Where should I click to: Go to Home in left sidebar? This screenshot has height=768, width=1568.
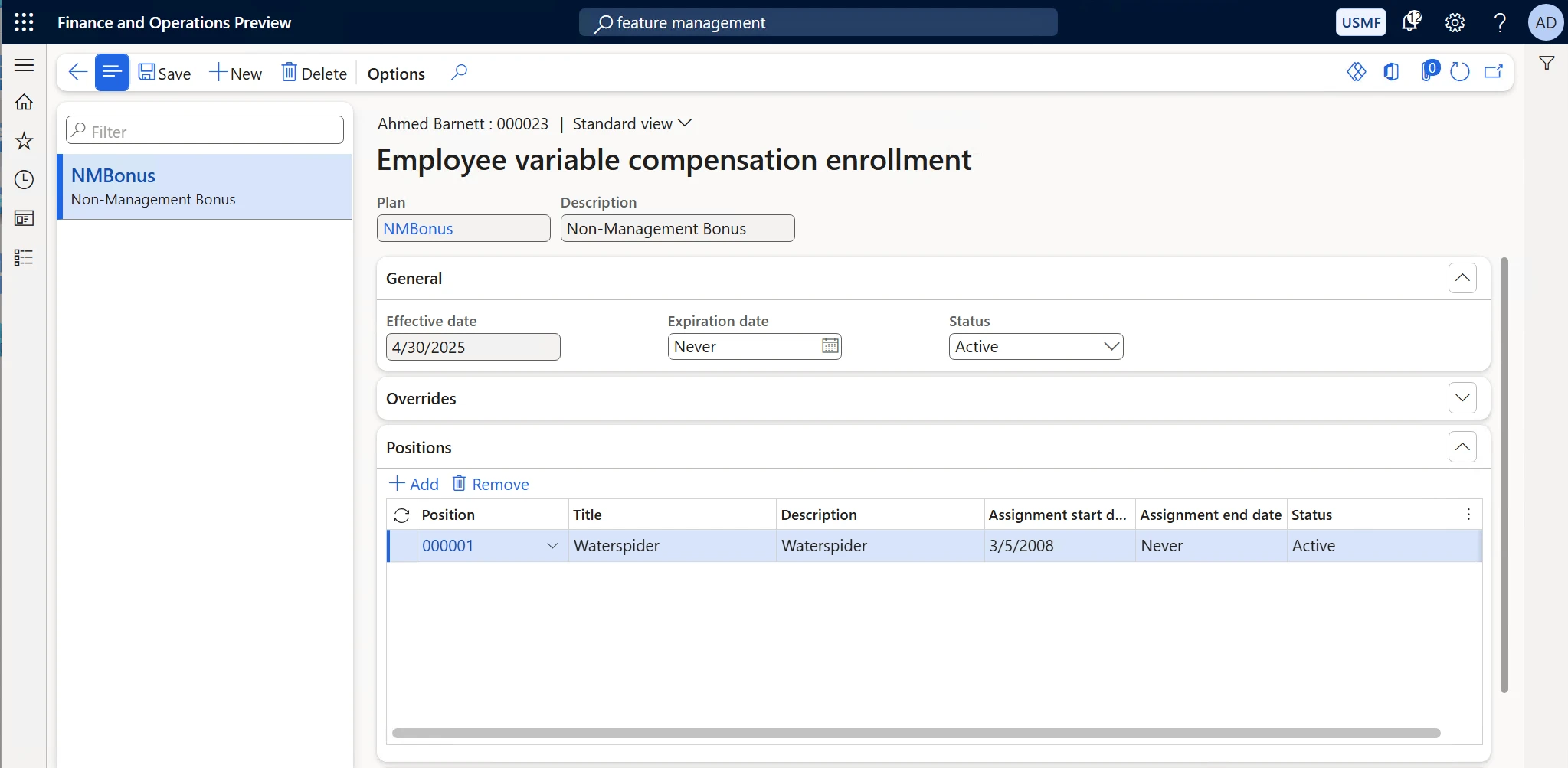pyautogui.click(x=24, y=102)
